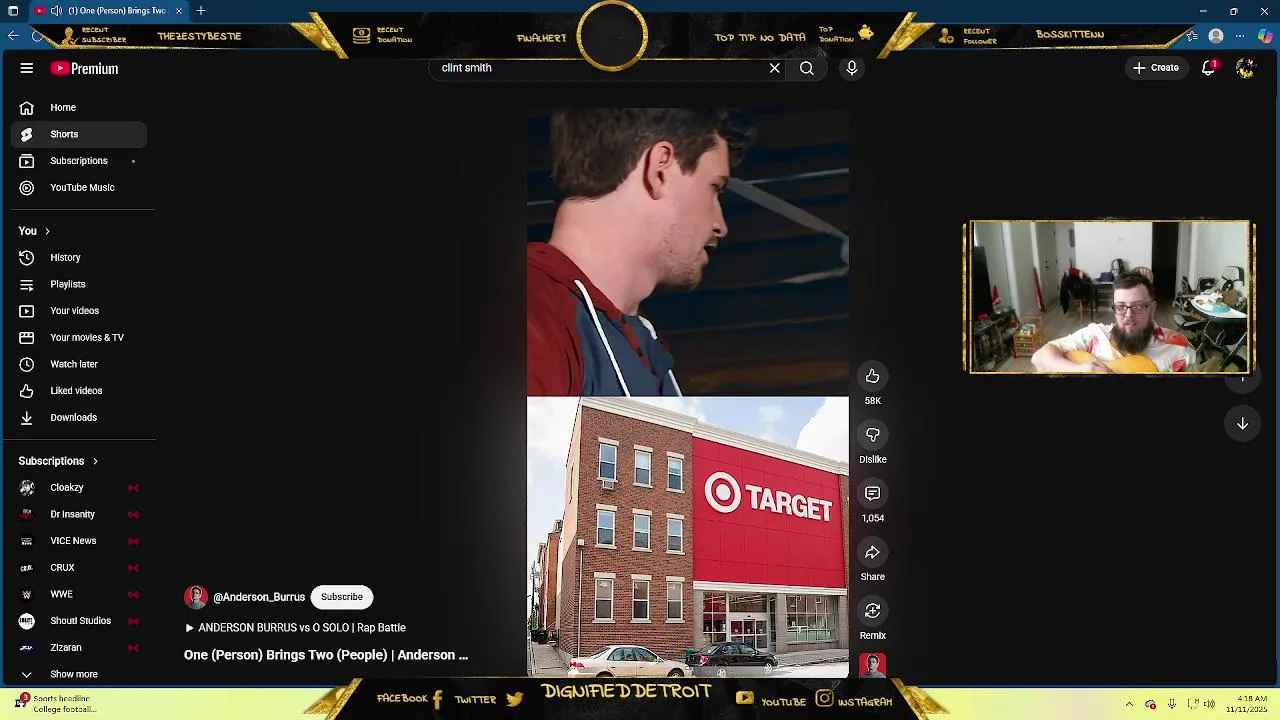Start voice search with microphone
This screenshot has height=720, width=1280.
coord(852,68)
